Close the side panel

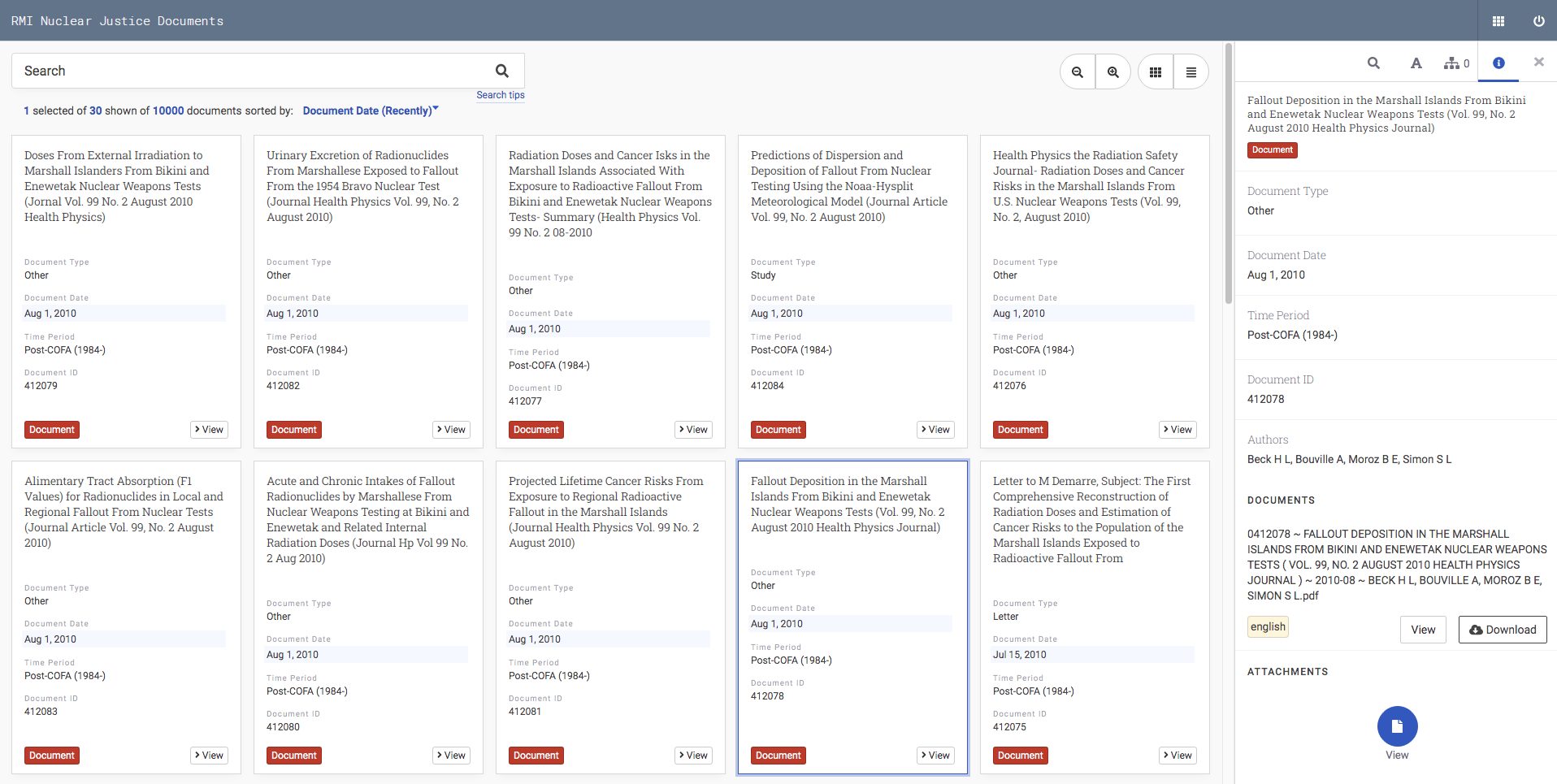[1539, 62]
